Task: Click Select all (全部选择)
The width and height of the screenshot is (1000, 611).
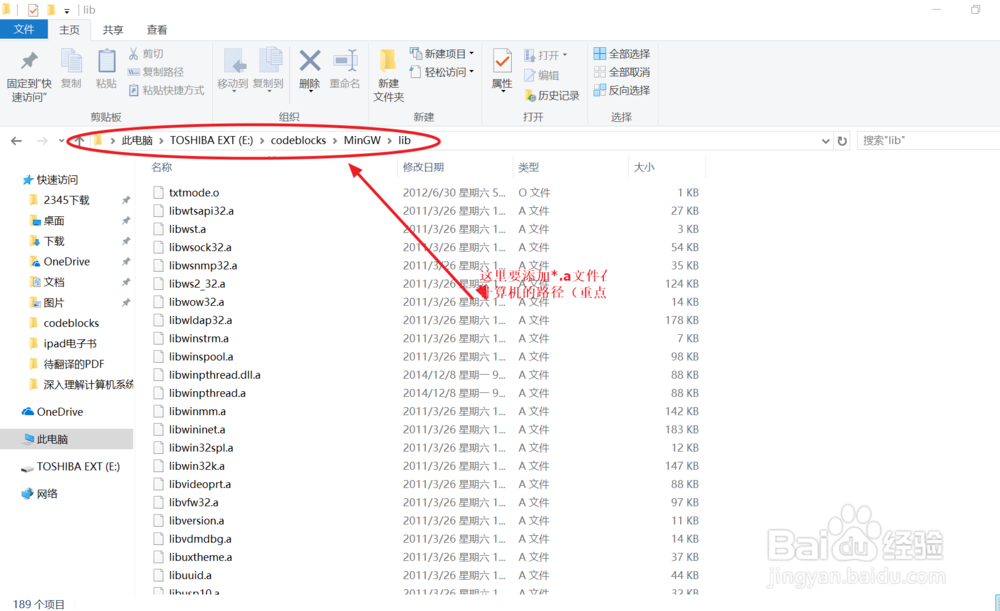Action: click(x=622, y=54)
